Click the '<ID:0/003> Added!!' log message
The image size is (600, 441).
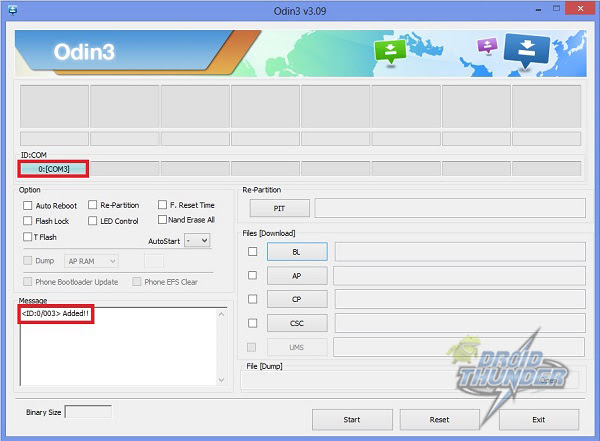point(55,314)
